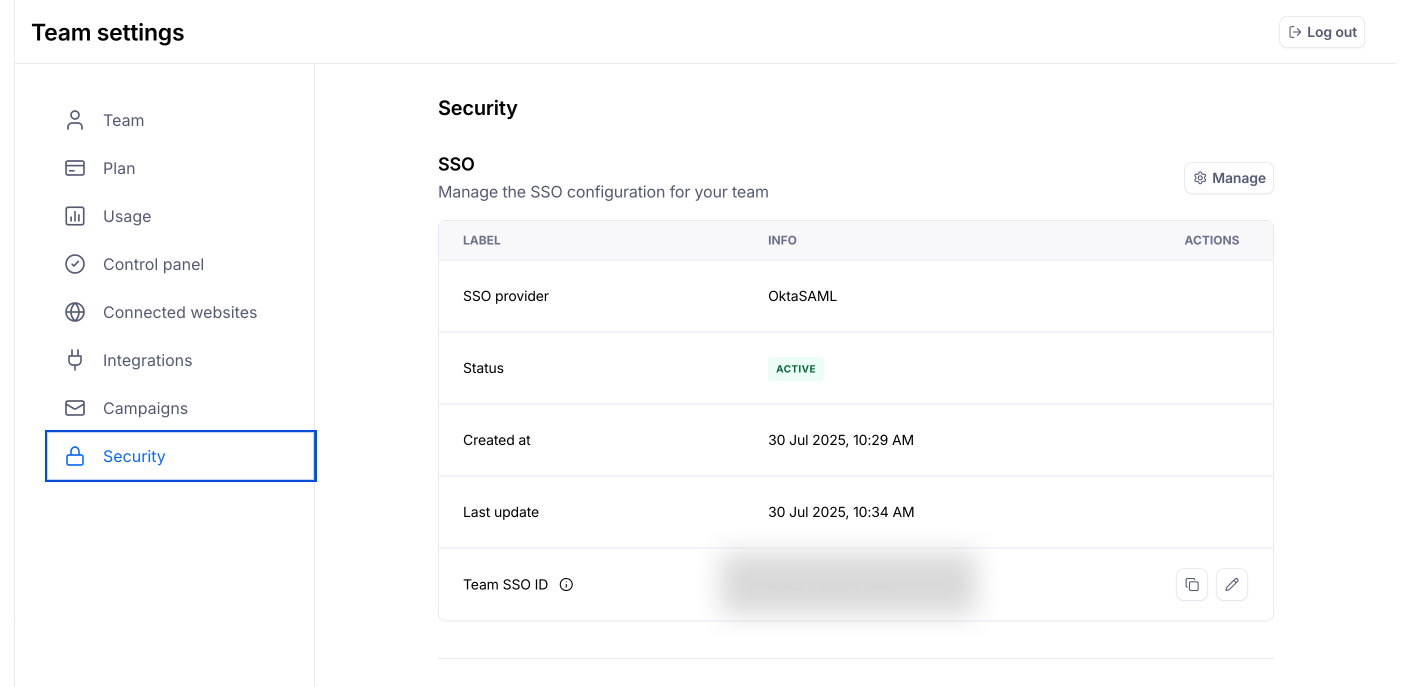Click the Integrations plug icon
Screen dimensions: 1410x687
pos(75,360)
